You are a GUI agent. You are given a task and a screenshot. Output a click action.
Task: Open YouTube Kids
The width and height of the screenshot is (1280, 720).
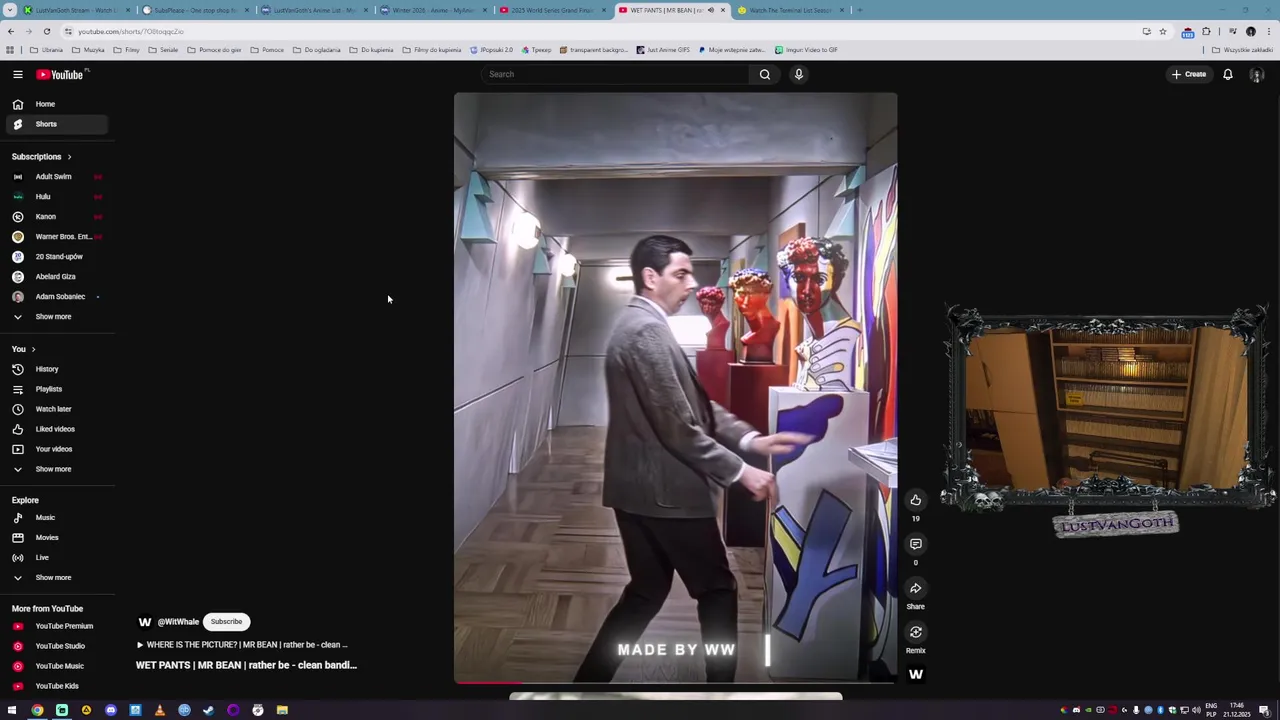tap(57, 686)
